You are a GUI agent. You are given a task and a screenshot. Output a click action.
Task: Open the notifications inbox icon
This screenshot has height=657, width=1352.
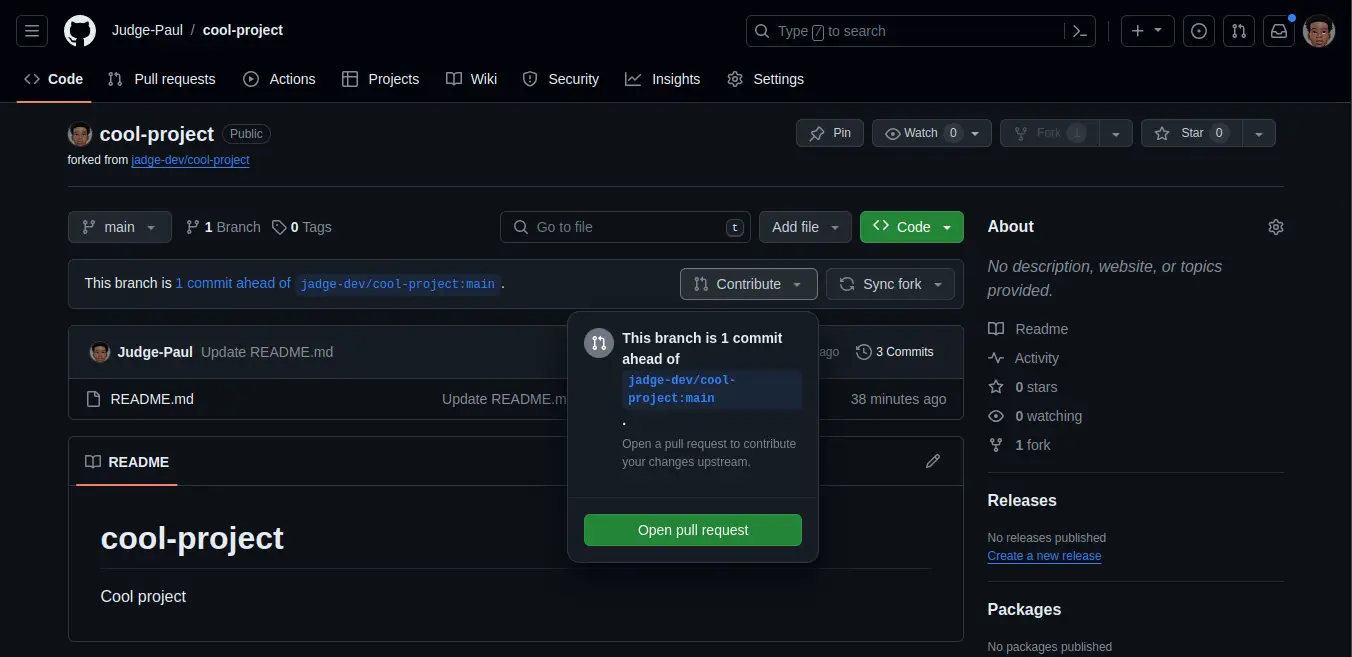[1279, 31]
